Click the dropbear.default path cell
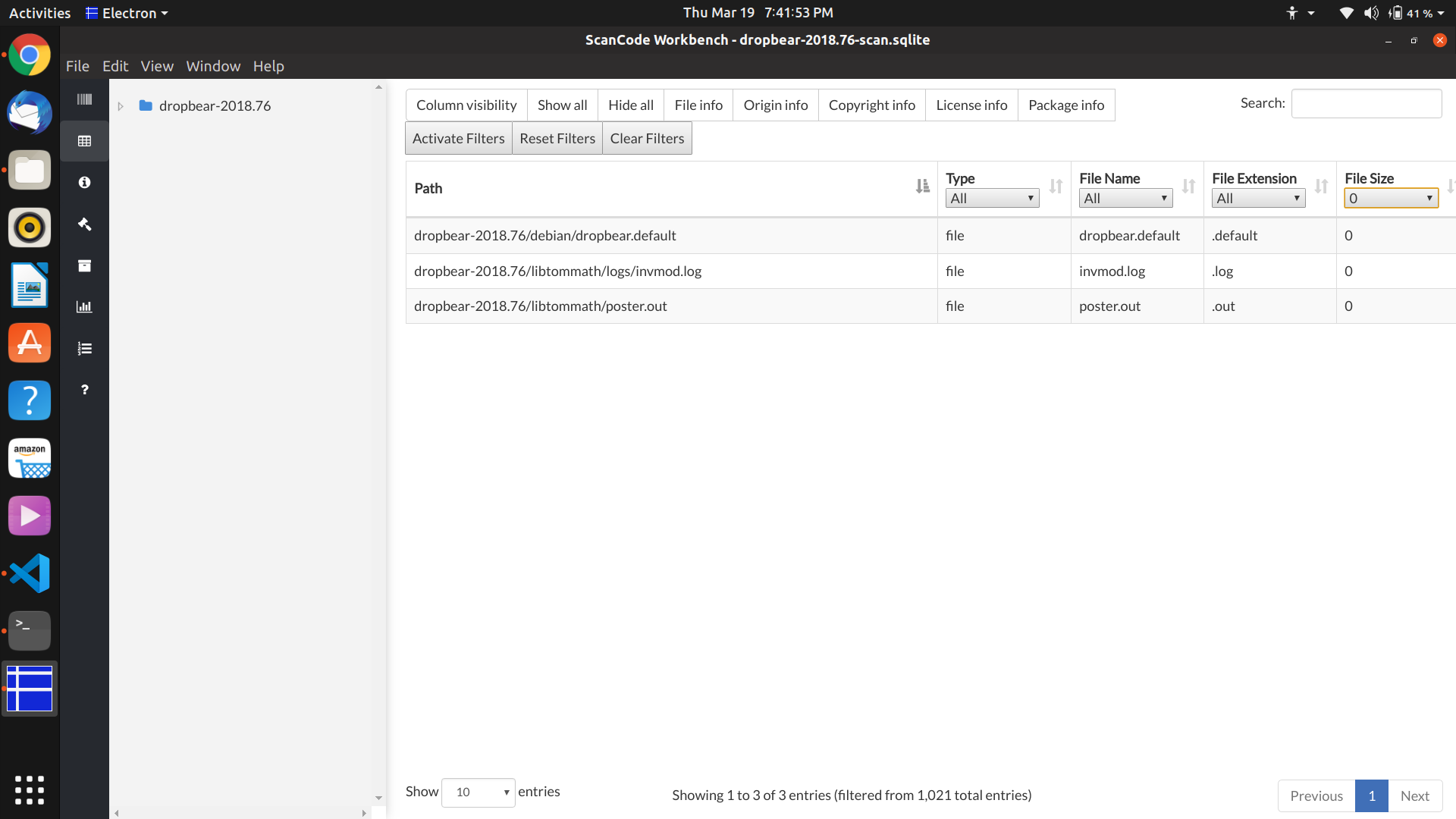Viewport: 1456px width, 819px height. point(672,236)
